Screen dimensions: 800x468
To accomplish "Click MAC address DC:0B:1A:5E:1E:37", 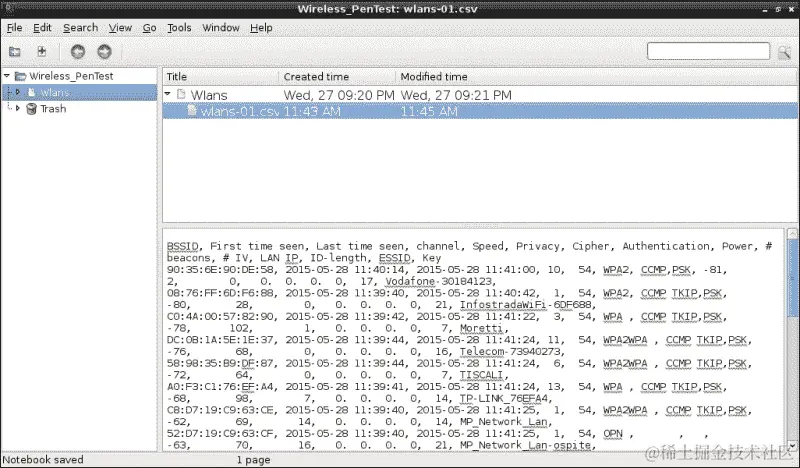I will (221, 340).
